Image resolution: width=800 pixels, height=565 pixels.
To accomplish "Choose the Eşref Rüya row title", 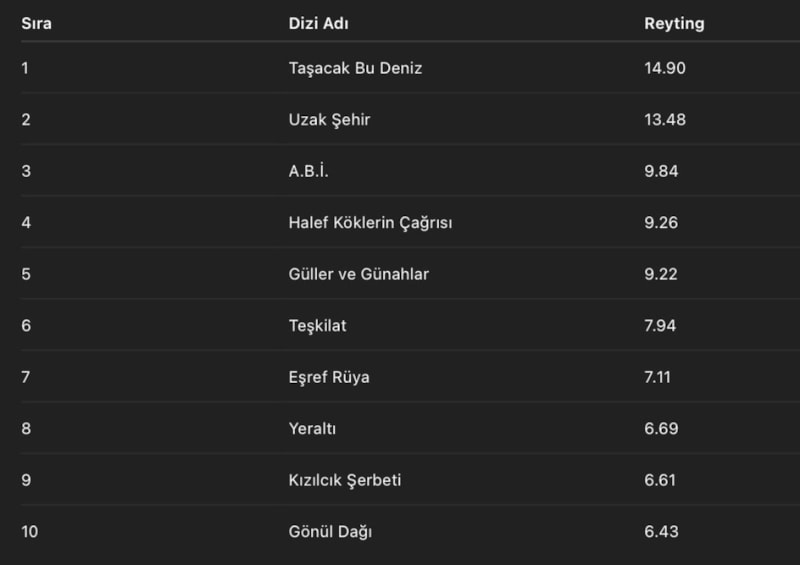I will point(329,377).
